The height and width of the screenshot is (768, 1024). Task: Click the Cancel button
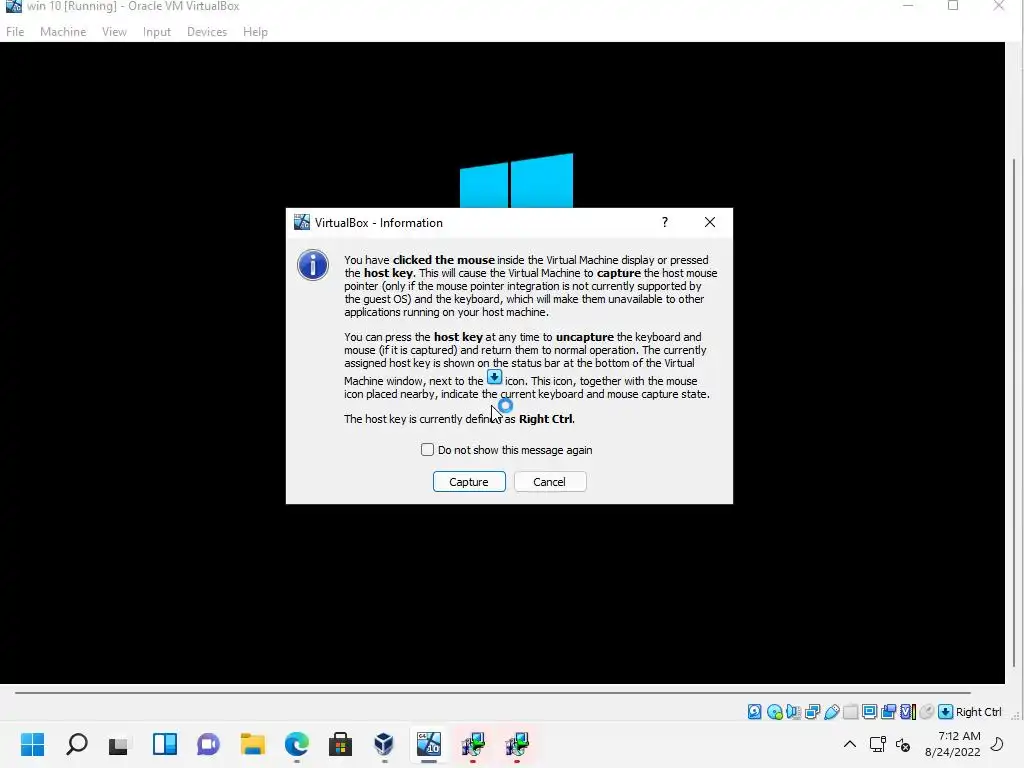(550, 482)
